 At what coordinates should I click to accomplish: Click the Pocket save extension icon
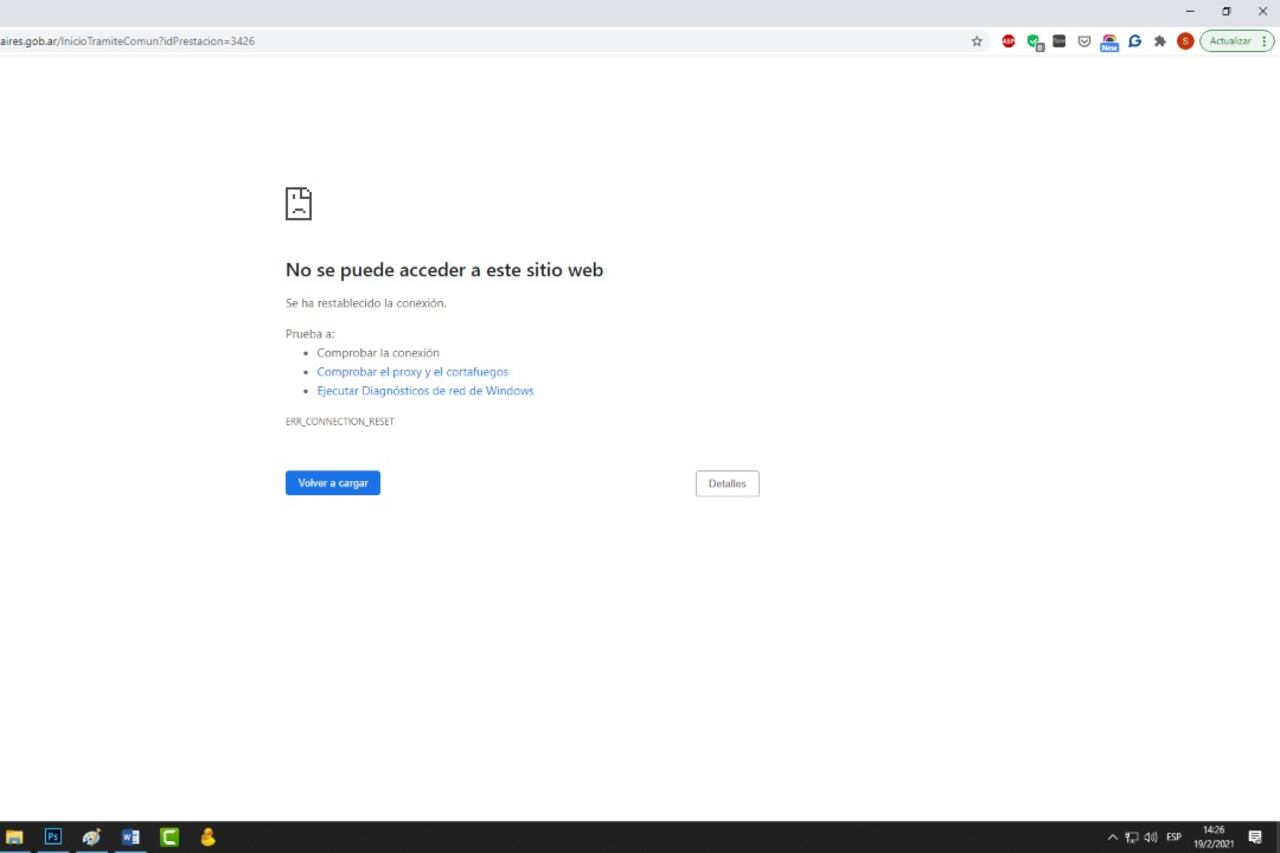pos(1084,41)
